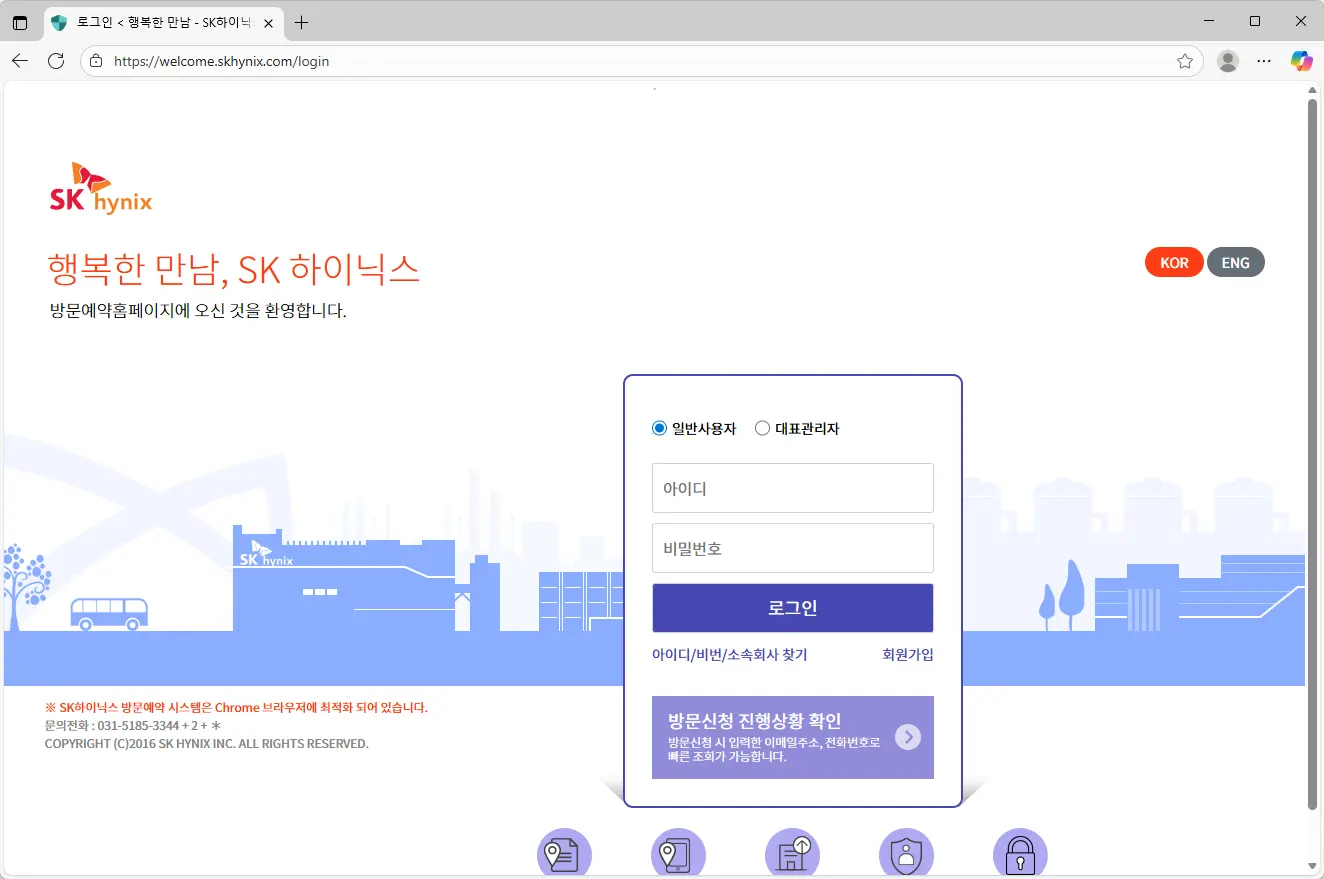
Task: Open browser profile avatar icon
Action: [x=1228, y=61]
